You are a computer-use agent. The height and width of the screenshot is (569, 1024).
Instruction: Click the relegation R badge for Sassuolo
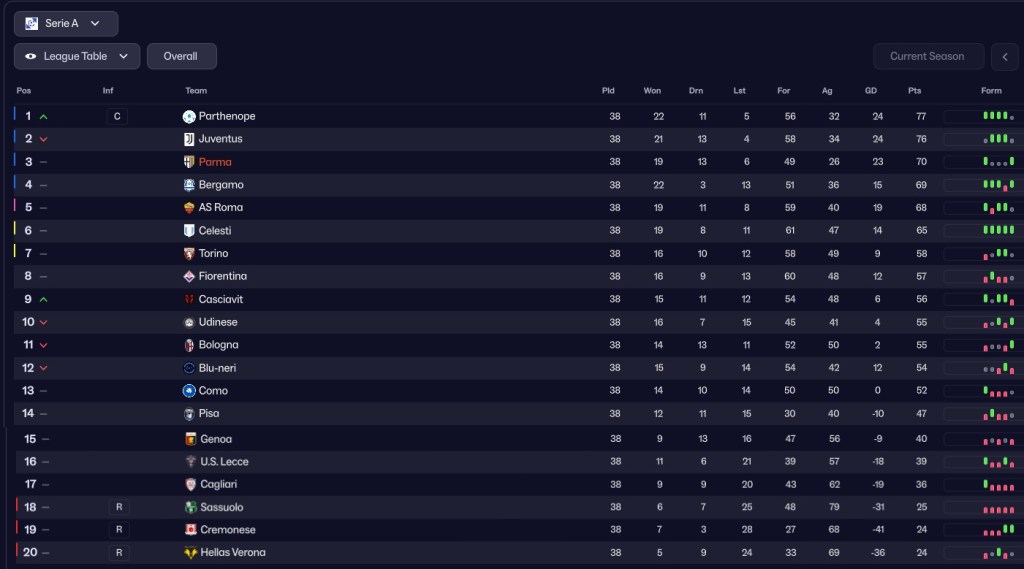point(119,508)
